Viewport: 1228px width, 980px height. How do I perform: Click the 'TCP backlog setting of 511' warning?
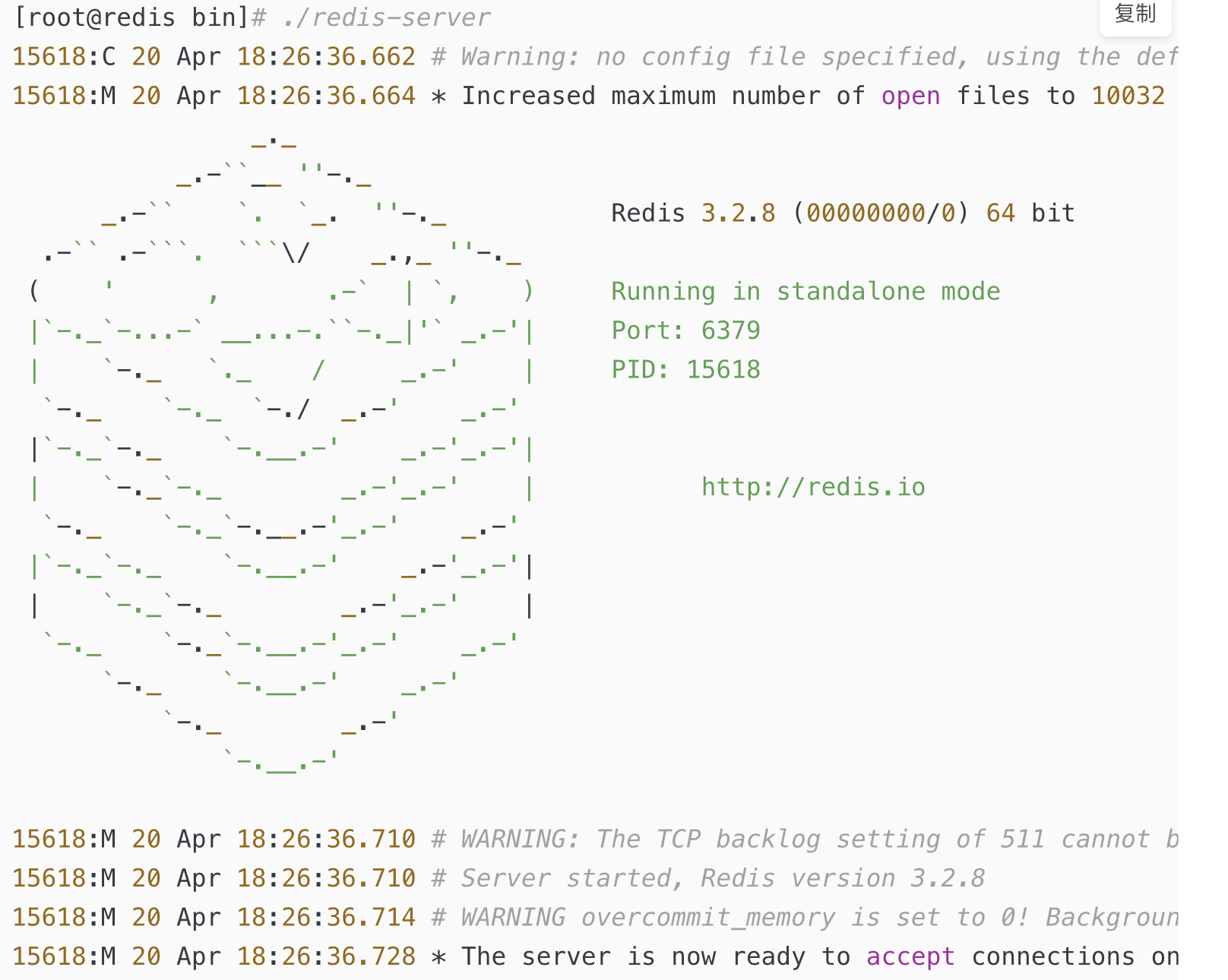(x=595, y=839)
